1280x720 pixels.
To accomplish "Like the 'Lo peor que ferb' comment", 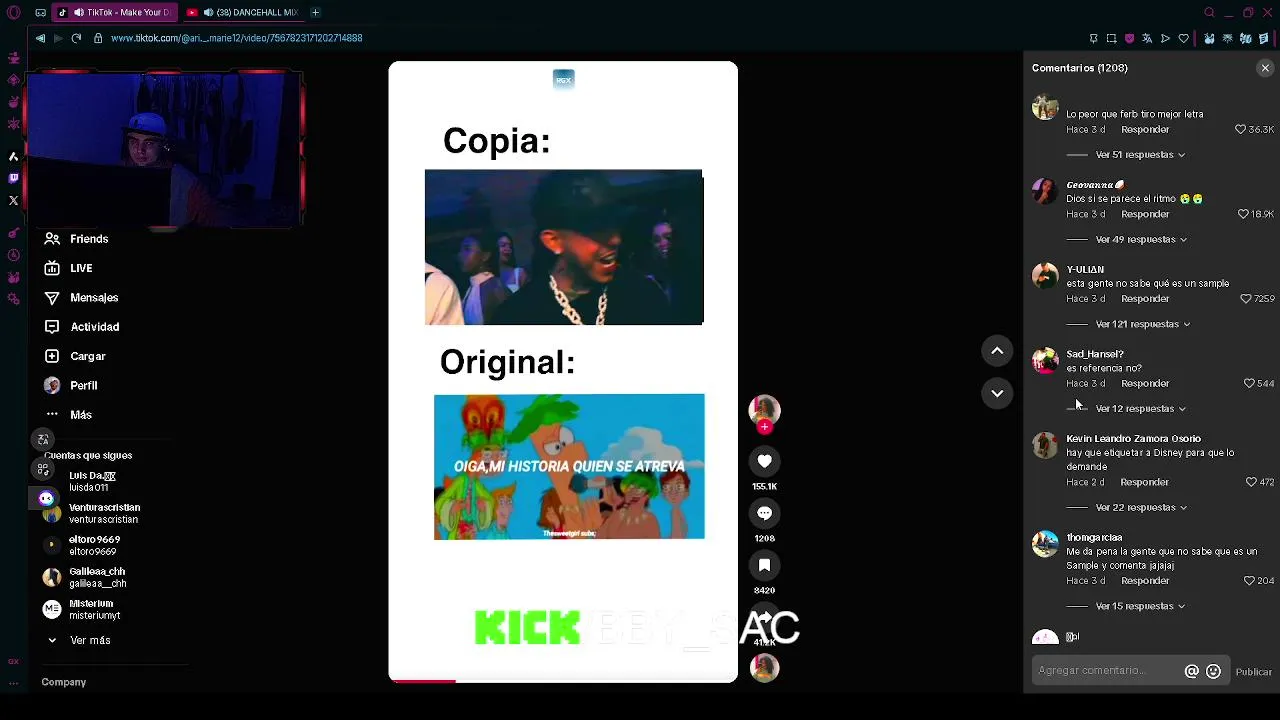I will pyautogui.click(x=1241, y=130).
